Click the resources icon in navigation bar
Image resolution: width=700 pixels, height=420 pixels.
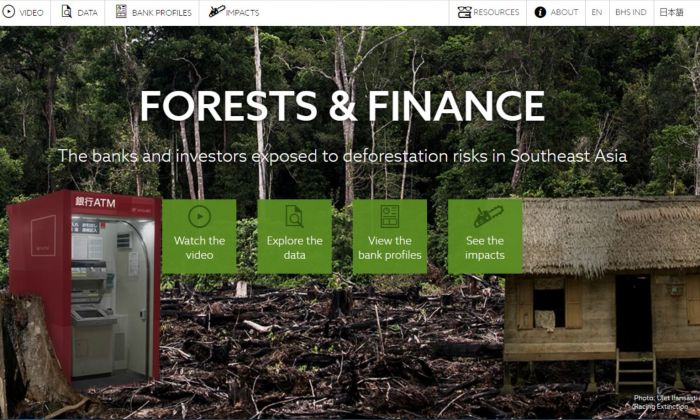click(x=464, y=12)
